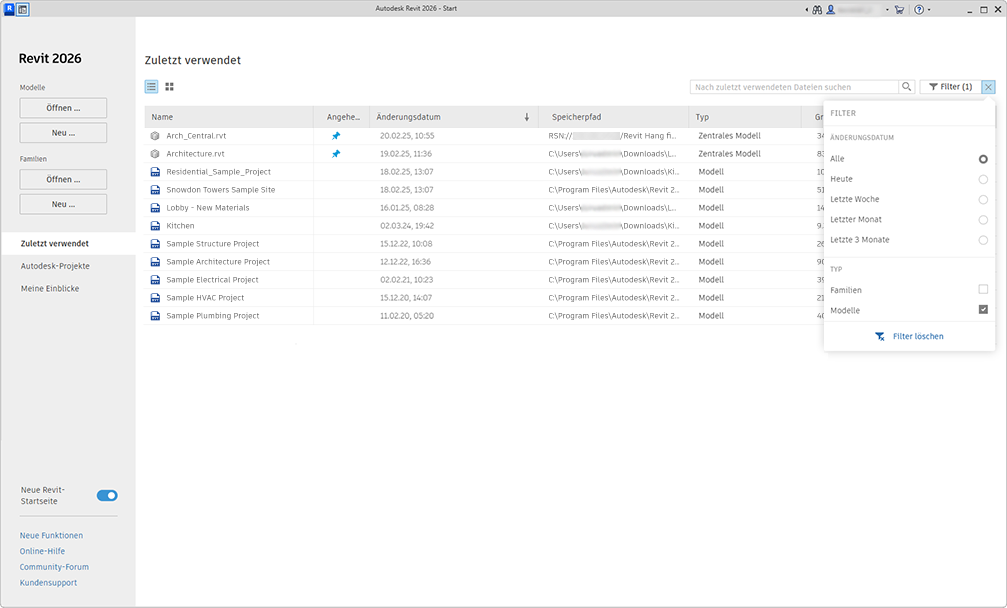Sort by the Name column header
Screen dimensions: 1007x608
coord(229,117)
